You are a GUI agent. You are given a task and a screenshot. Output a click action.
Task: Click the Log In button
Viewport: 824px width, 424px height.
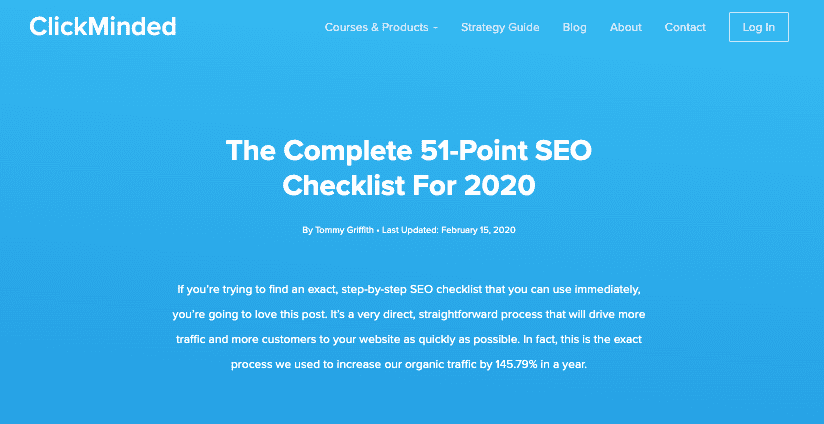pyautogui.click(x=758, y=27)
